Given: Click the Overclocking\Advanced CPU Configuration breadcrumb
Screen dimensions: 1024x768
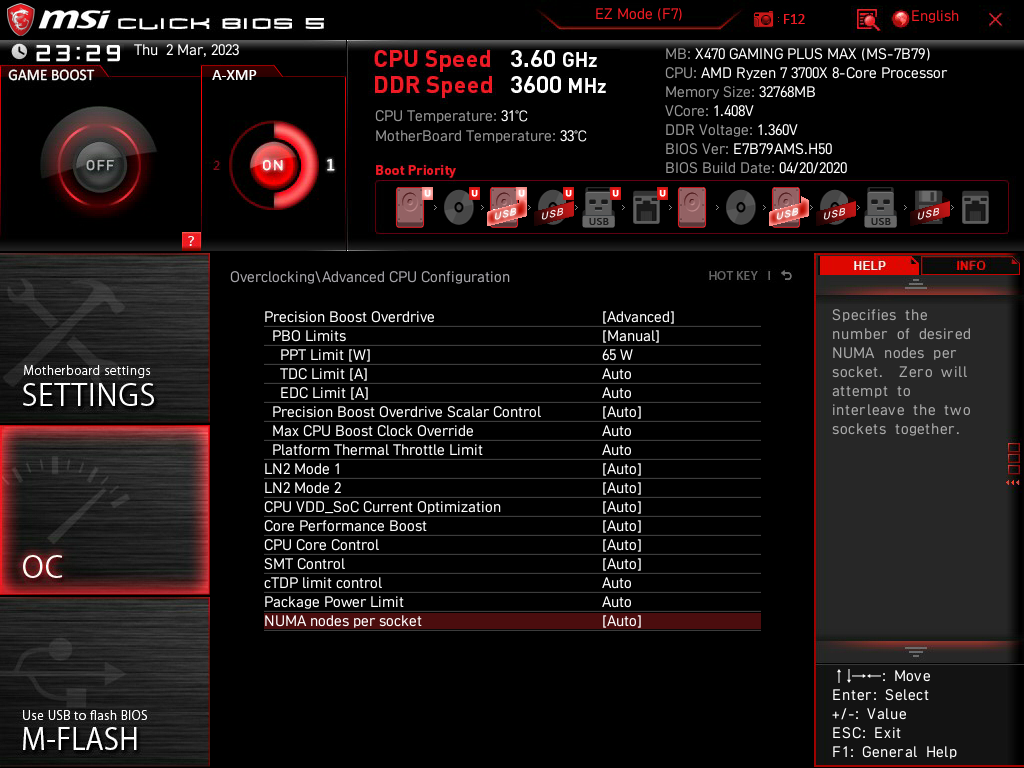Looking at the screenshot, I should 370,277.
